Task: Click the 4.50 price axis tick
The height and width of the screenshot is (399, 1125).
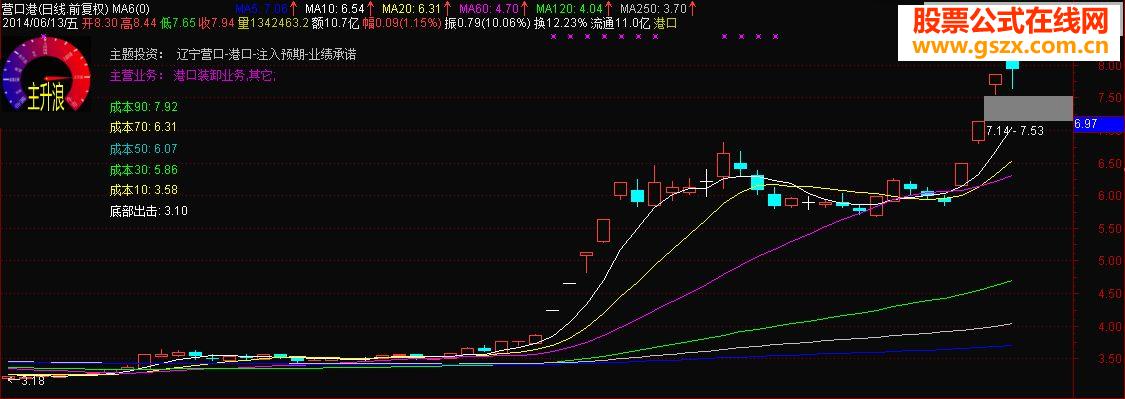Action: click(1111, 294)
